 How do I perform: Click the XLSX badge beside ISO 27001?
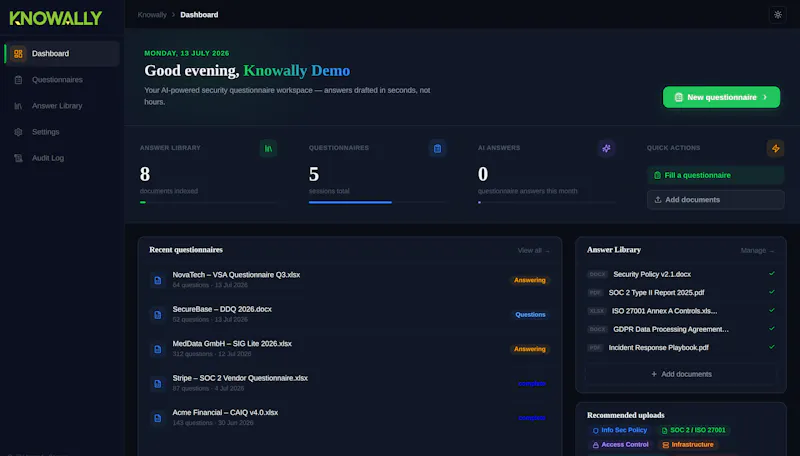[597, 311]
